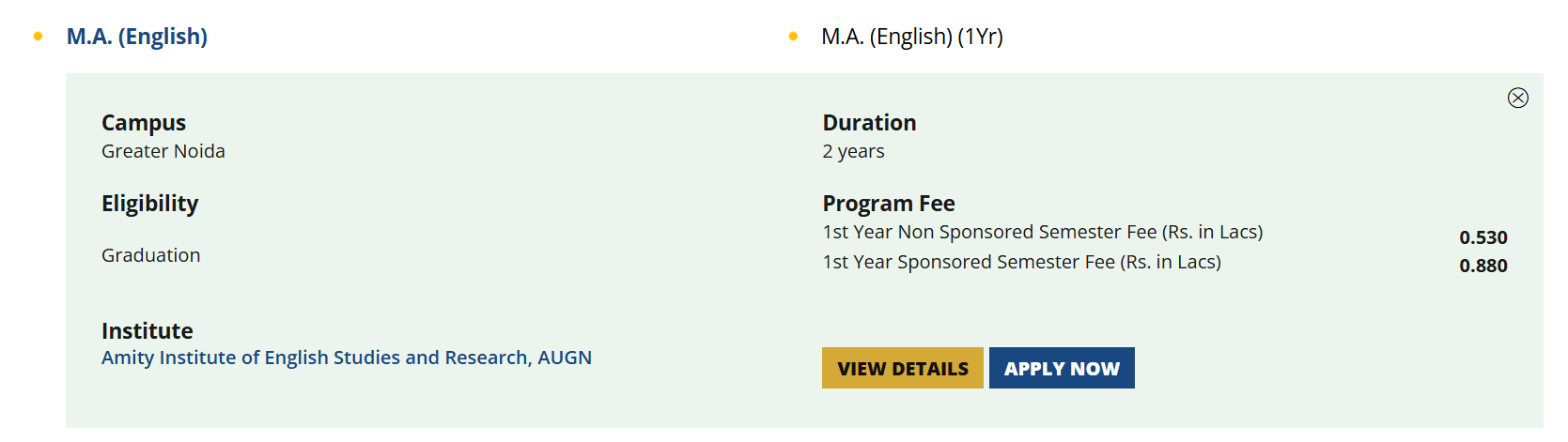Open the Amity Institute of English Studies link
The image size is (1568, 442).
tap(346, 358)
